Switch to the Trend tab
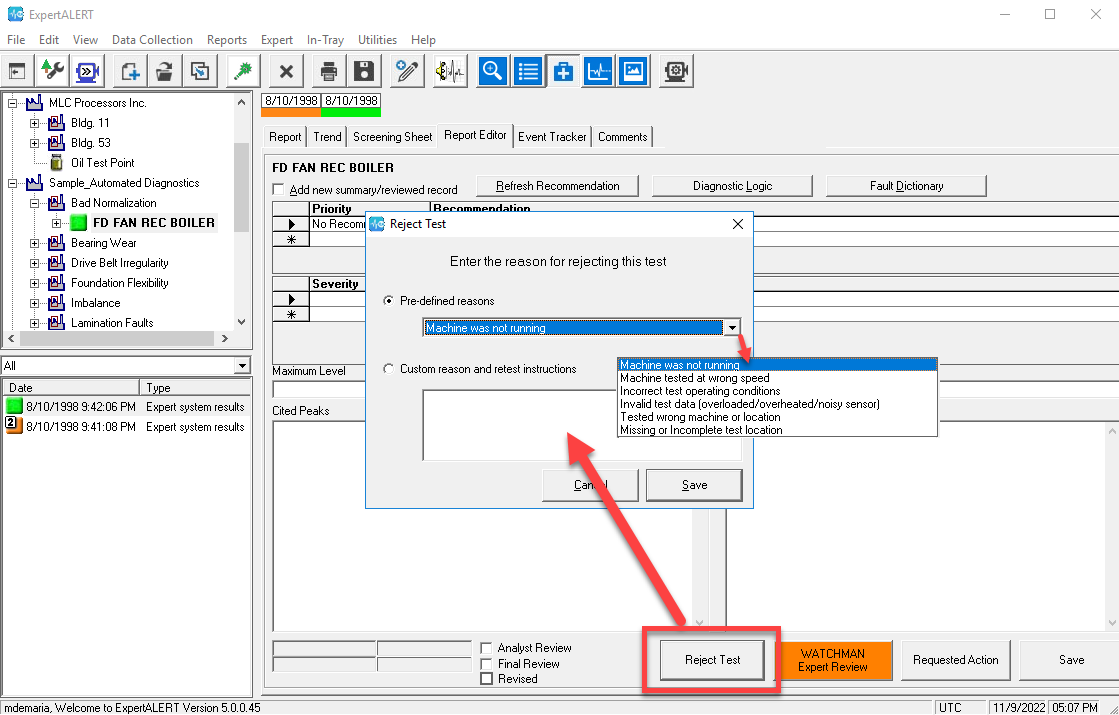 328,137
